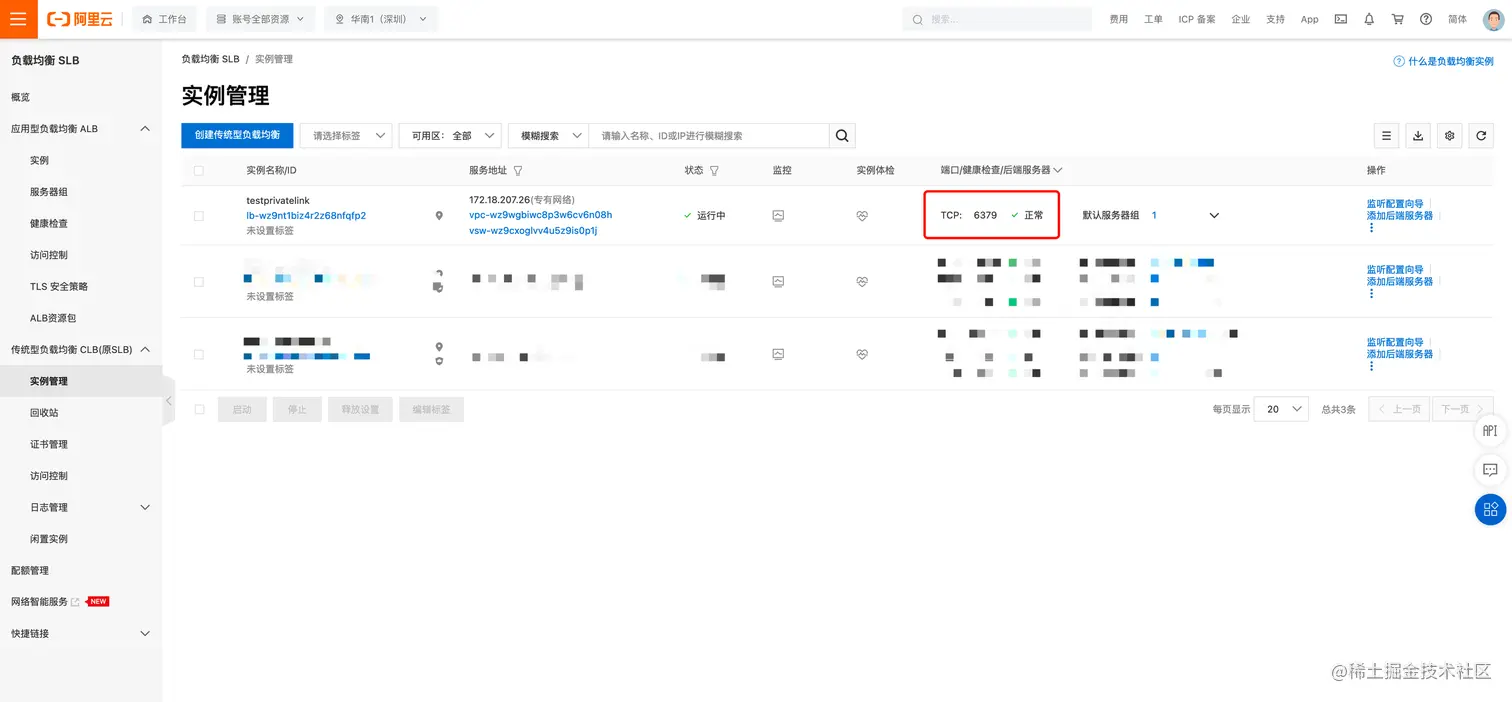Screen dimensions: 1512x702
Task: Open the shopping cart icon
Action: [x=1397, y=19]
